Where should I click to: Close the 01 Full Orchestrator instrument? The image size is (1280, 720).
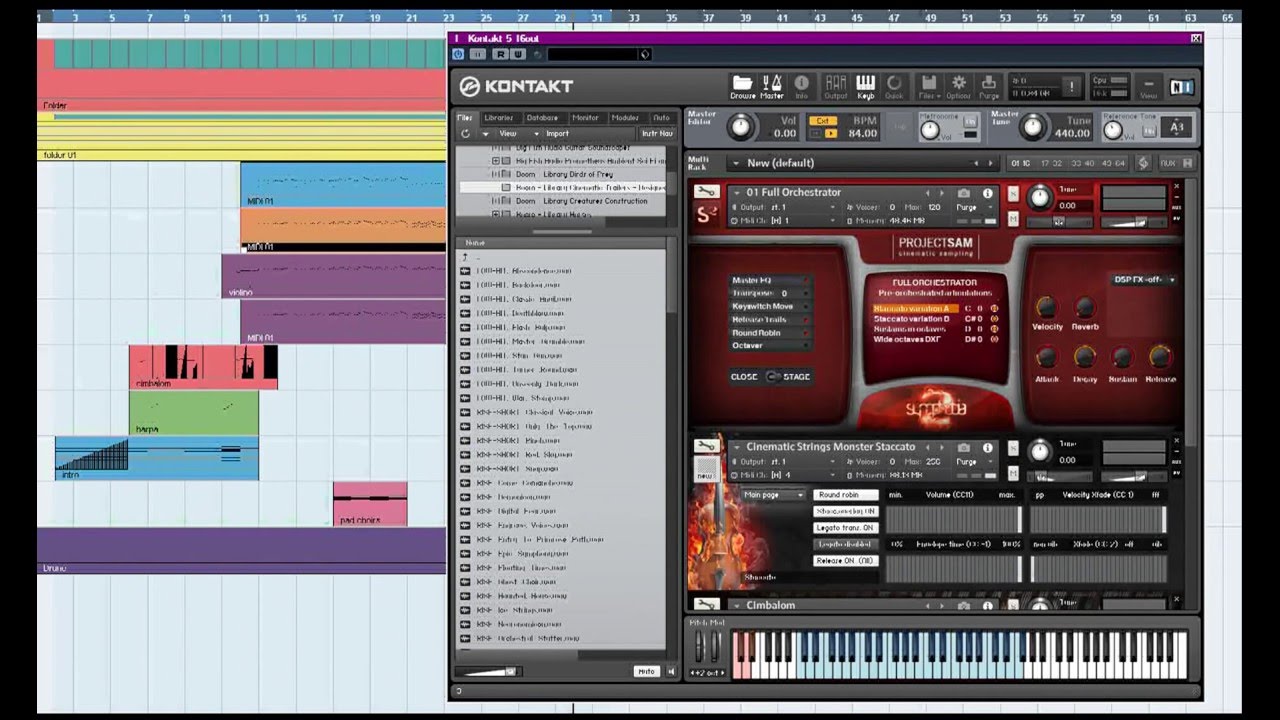1176,187
